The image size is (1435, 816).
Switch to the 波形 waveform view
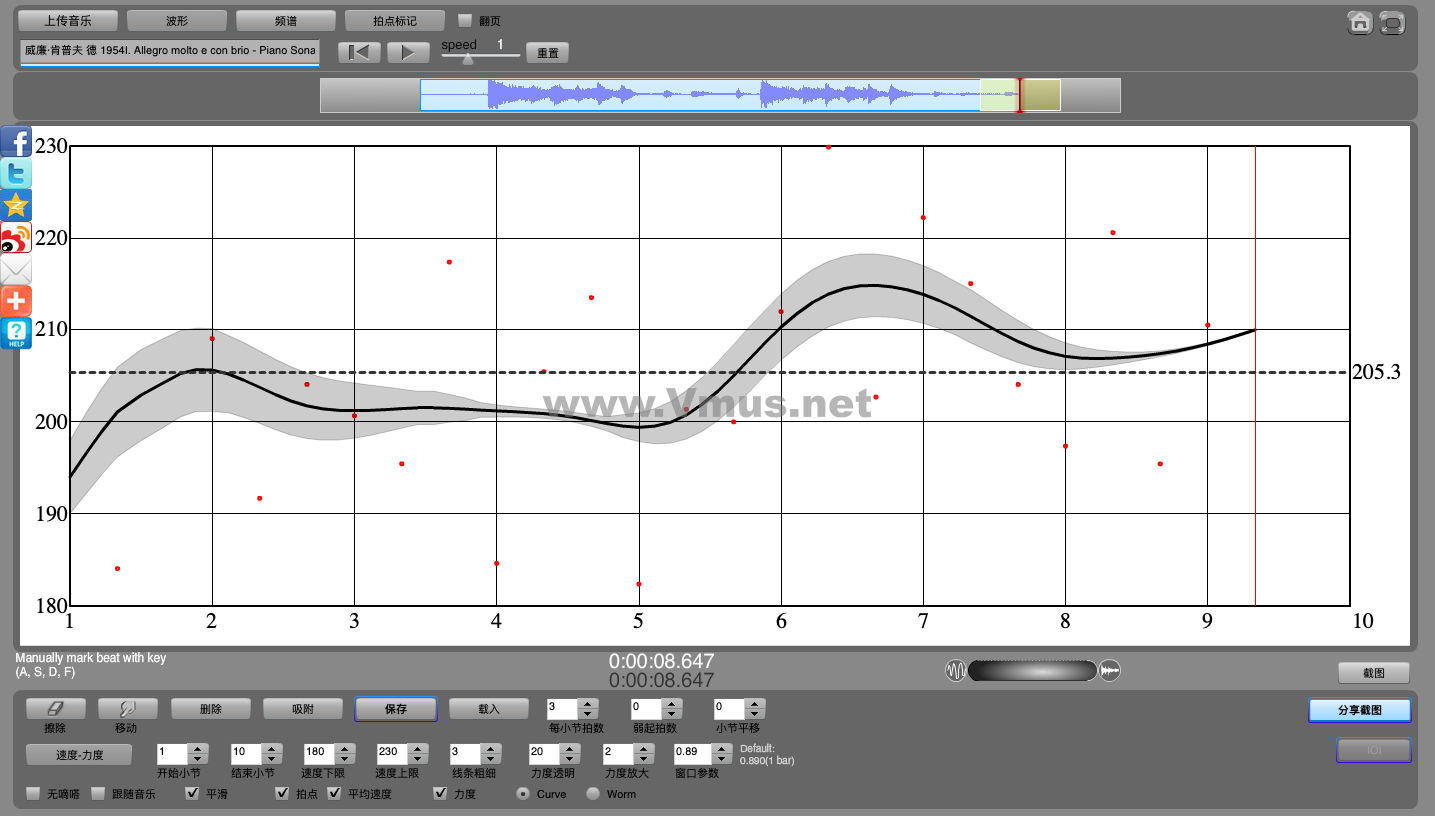(176, 20)
